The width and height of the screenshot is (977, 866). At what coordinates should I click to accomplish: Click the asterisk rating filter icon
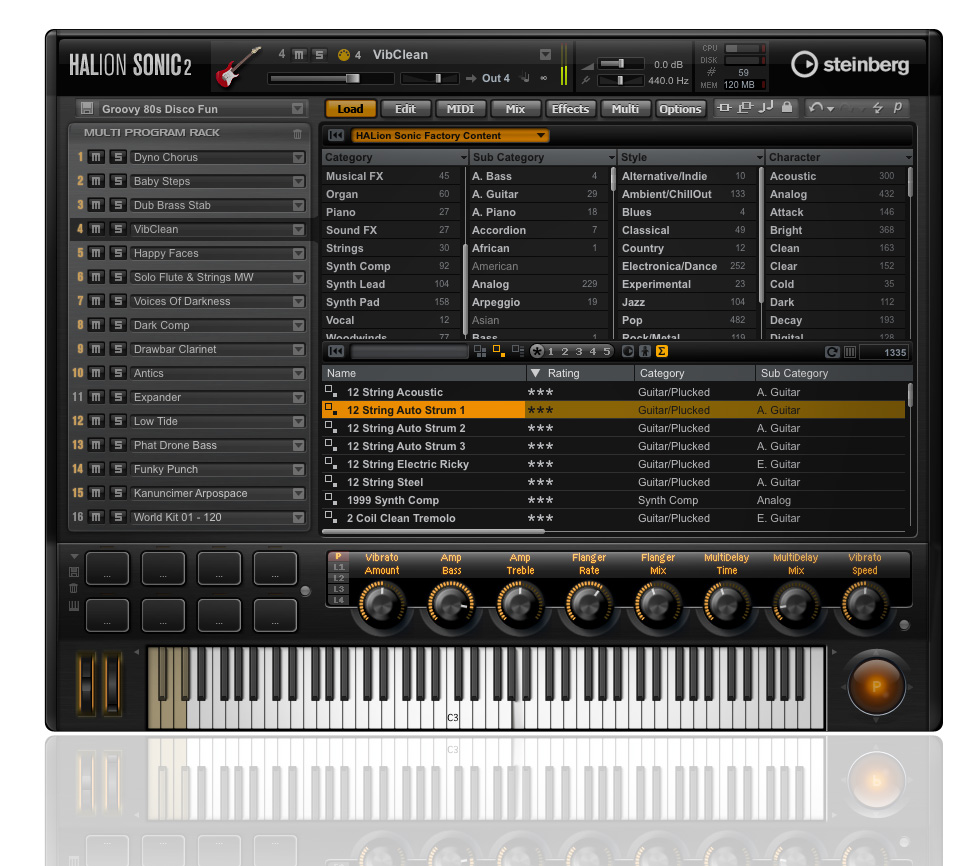coord(537,351)
